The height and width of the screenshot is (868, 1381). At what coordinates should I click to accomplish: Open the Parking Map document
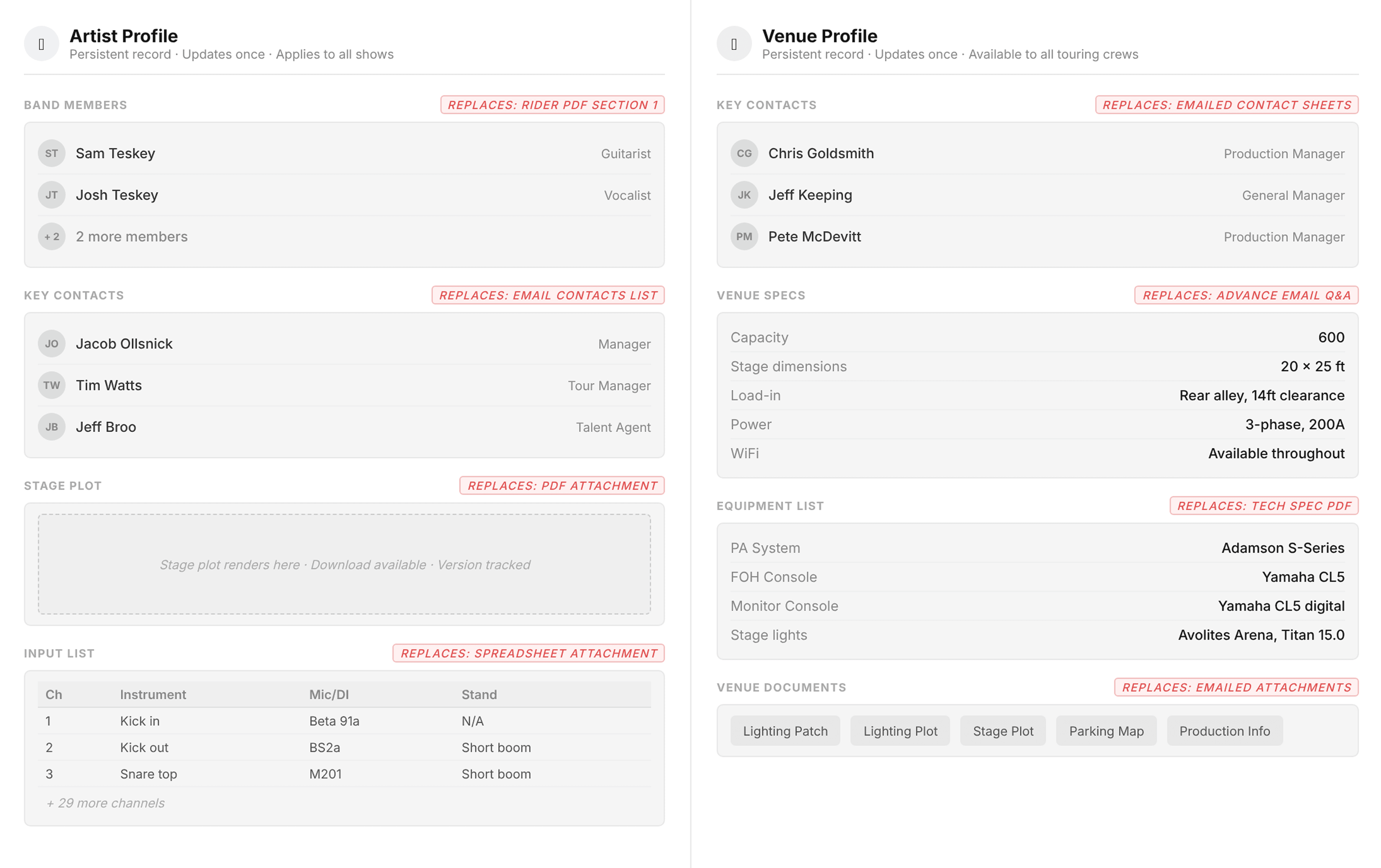pyautogui.click(x=1106, y=731)
